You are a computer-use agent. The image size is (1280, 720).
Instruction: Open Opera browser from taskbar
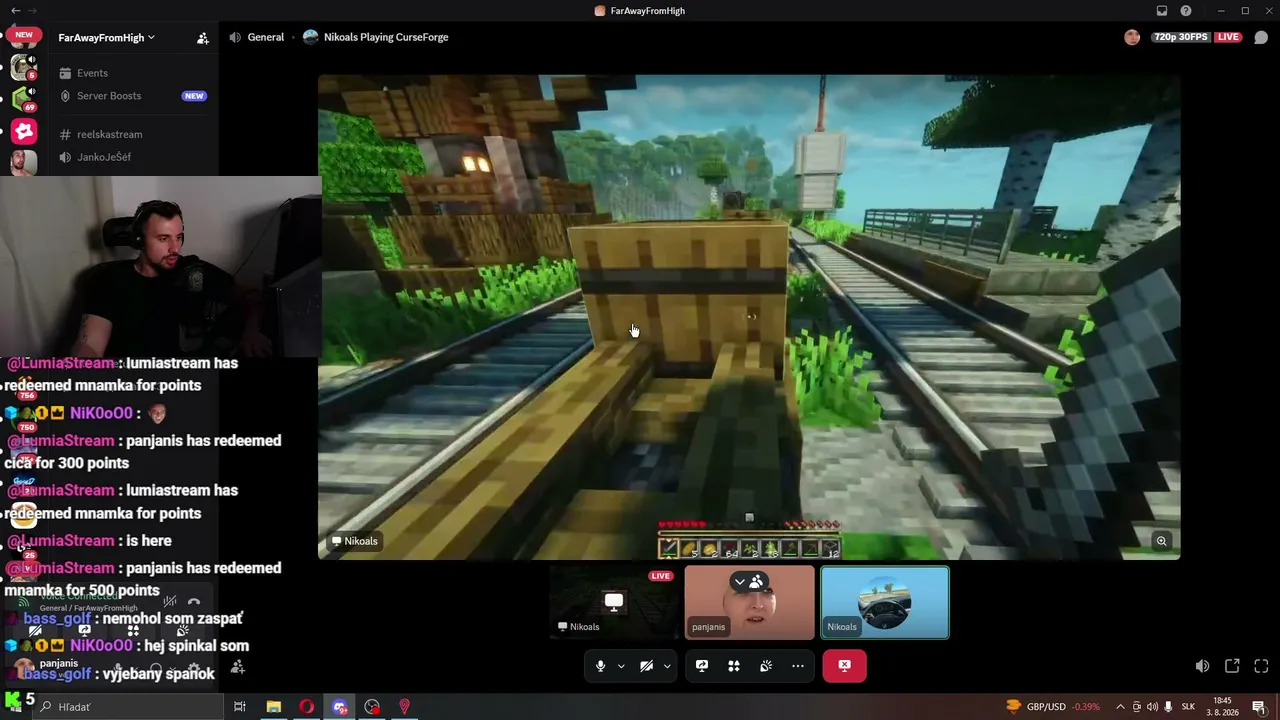[x=306, y=707]
